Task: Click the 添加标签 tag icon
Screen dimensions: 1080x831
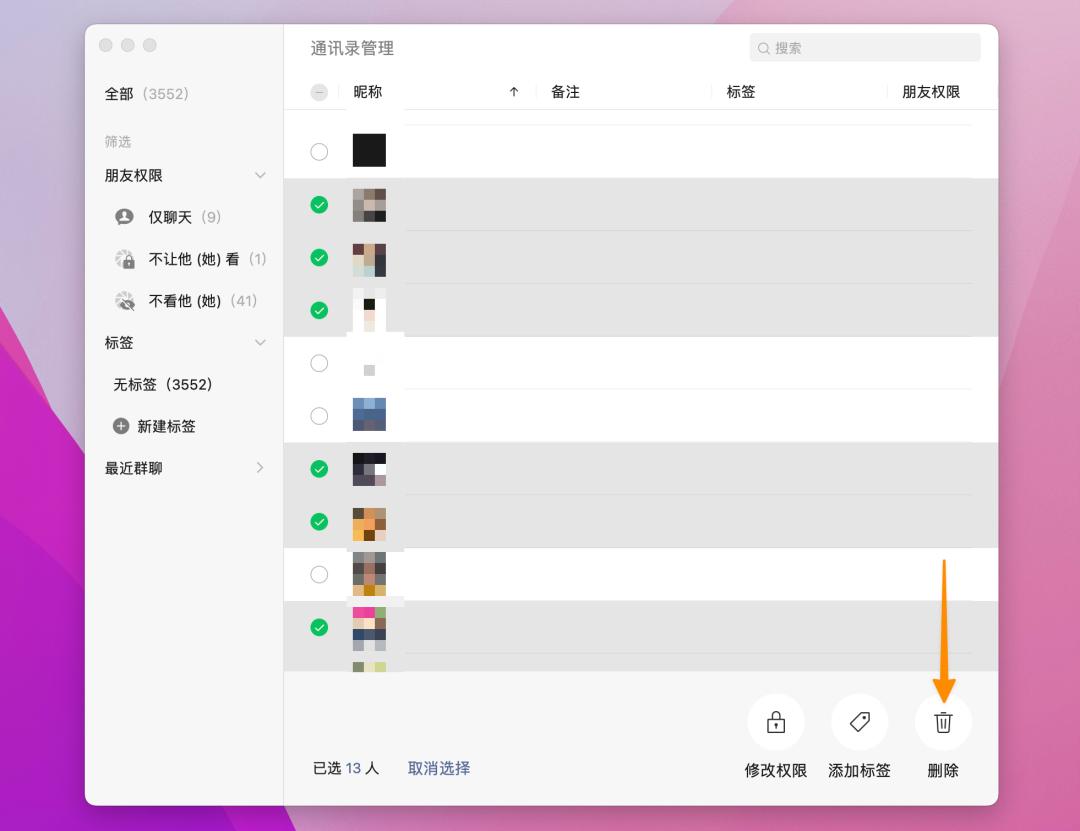Action: click(859, 721)
